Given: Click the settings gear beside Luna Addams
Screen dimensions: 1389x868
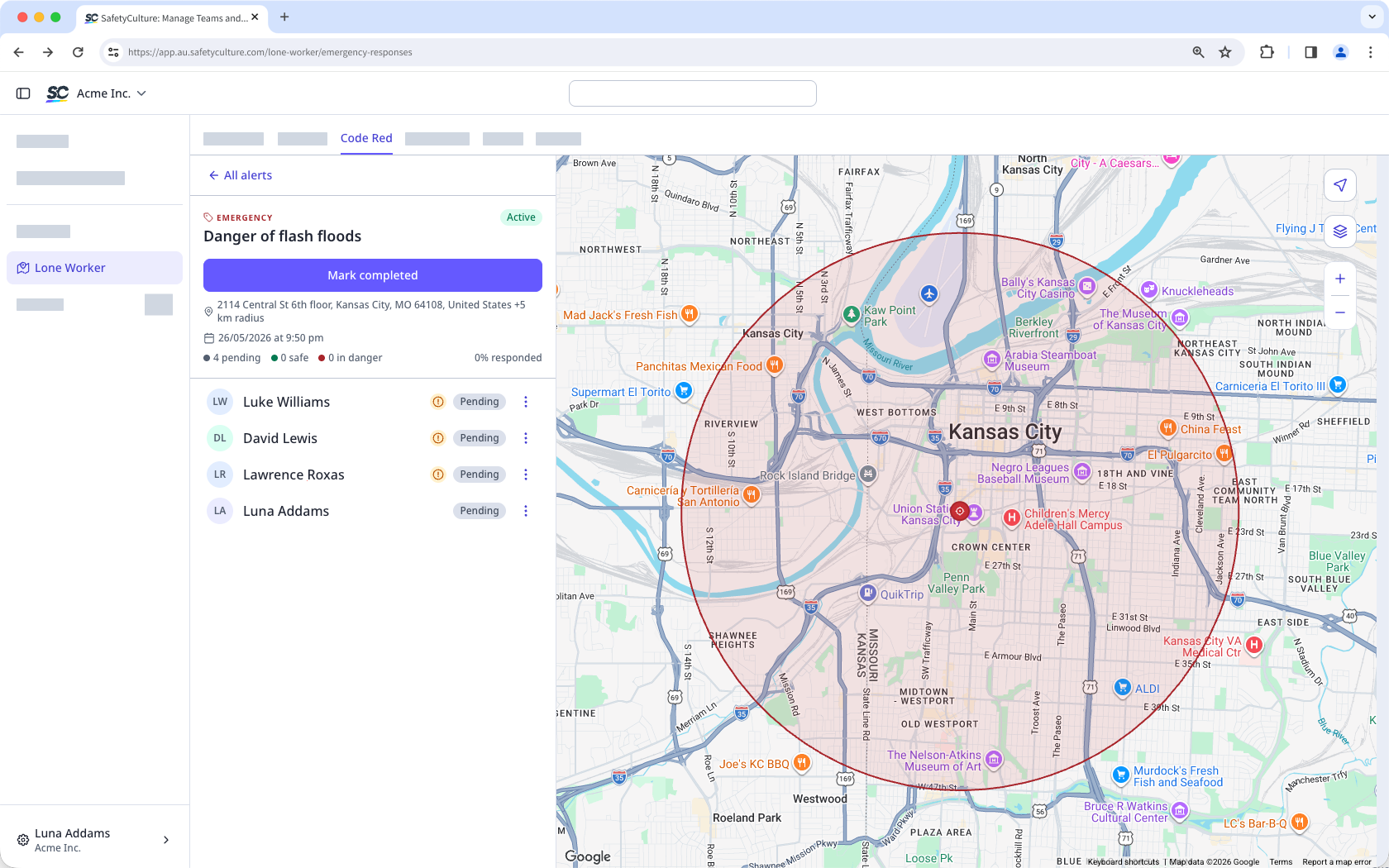Looking at the screenshot, I should 23,840.
